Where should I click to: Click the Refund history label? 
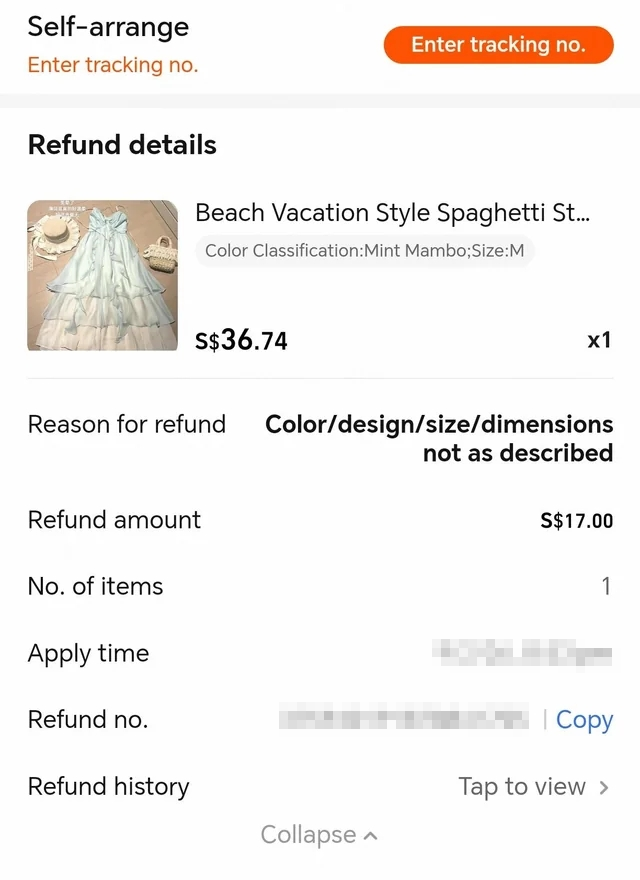coord(108,787)
